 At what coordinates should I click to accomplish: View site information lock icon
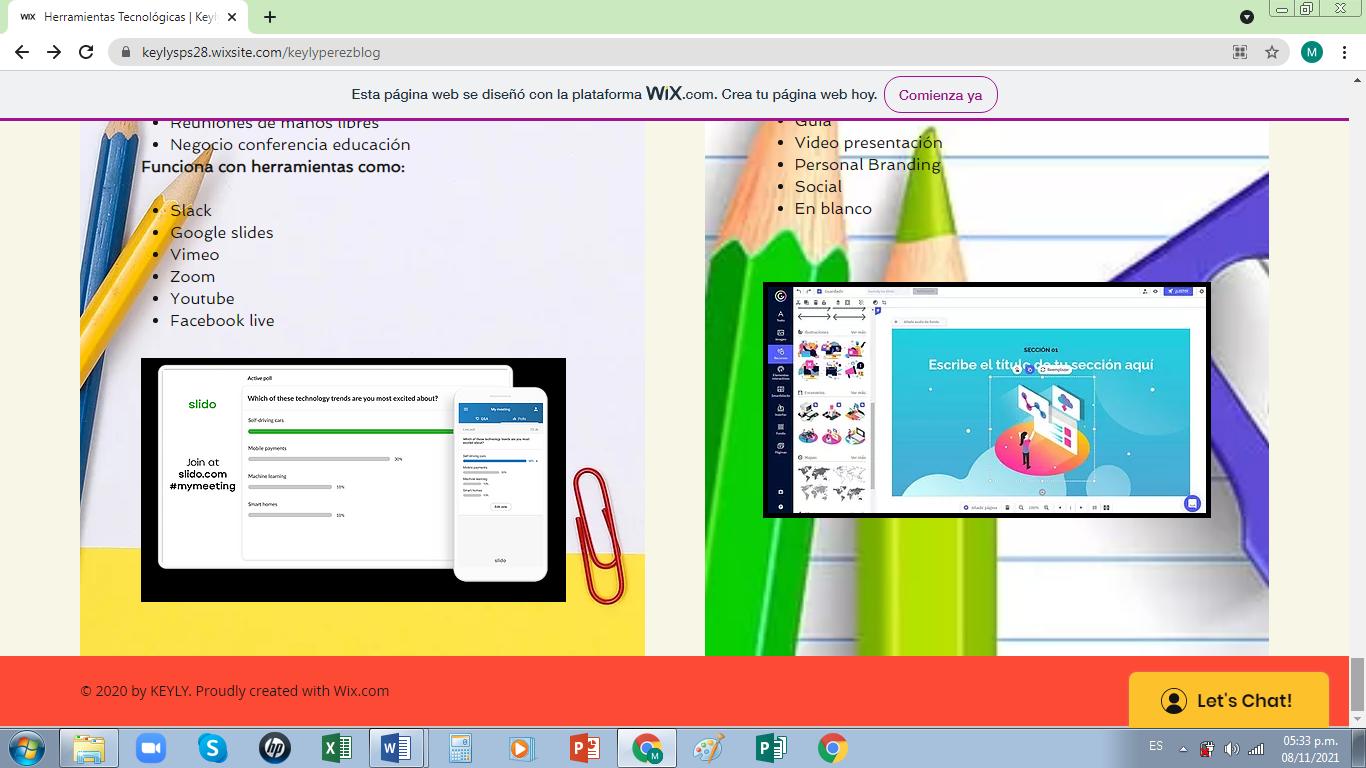(x=126, y=52)
